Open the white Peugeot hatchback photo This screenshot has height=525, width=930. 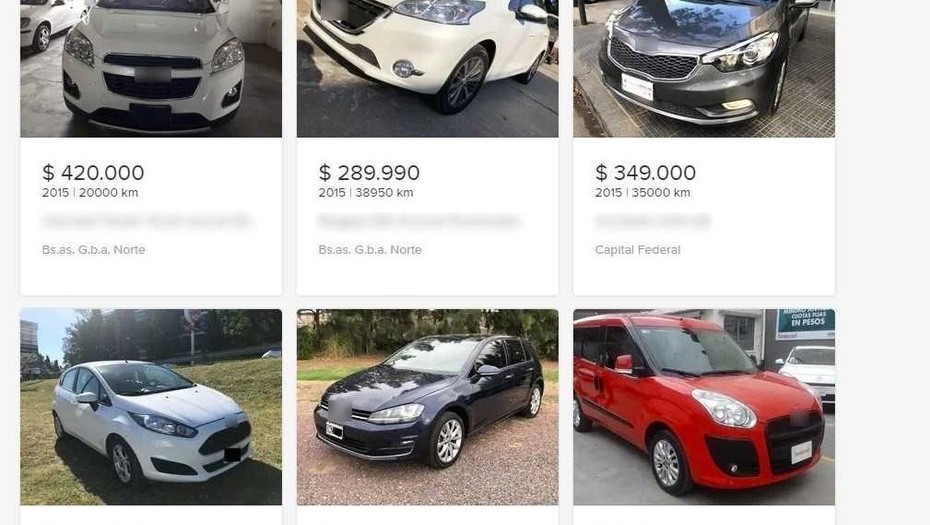427,68
